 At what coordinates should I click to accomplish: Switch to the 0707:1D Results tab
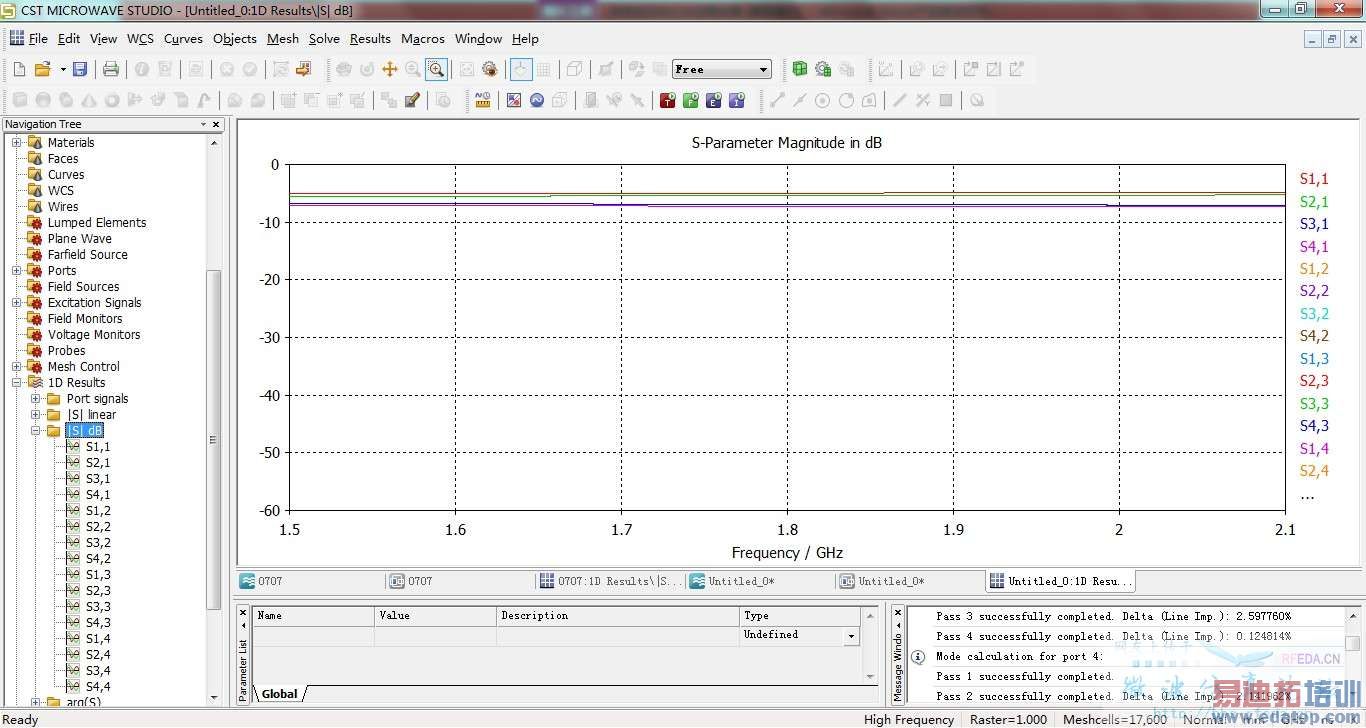611,581
